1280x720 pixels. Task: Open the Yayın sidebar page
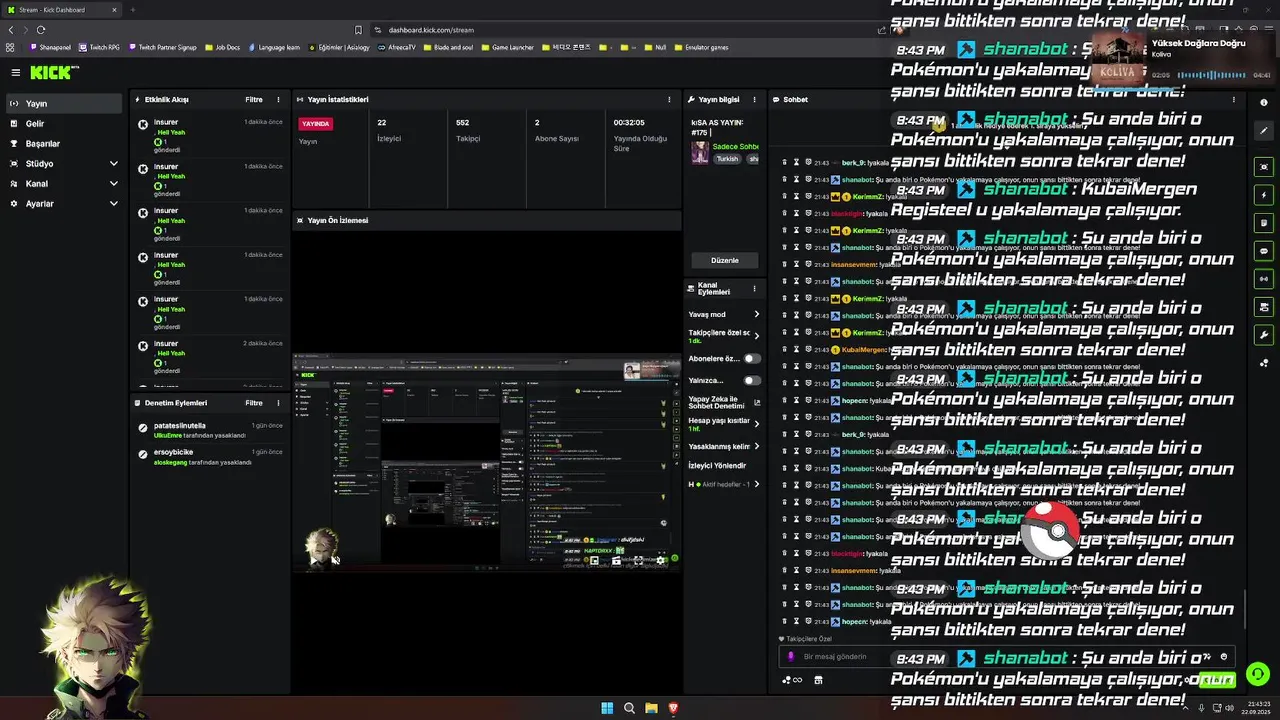[x=64, y=103]
